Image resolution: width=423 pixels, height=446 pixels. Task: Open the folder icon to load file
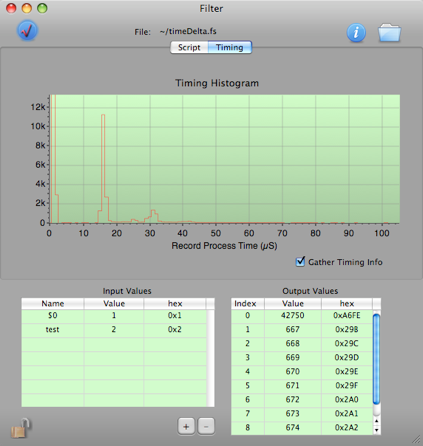[x=389, y=32]
